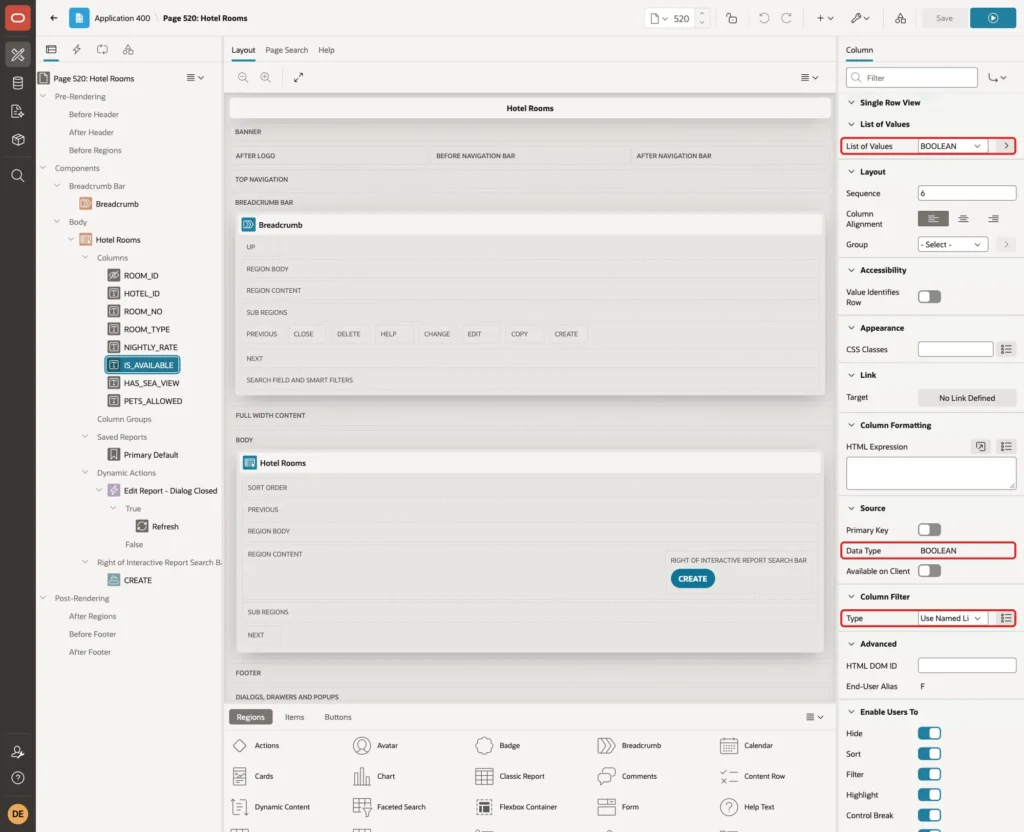Switch to the Processing tab icon

pyautogui.click(x=102, y=50)
